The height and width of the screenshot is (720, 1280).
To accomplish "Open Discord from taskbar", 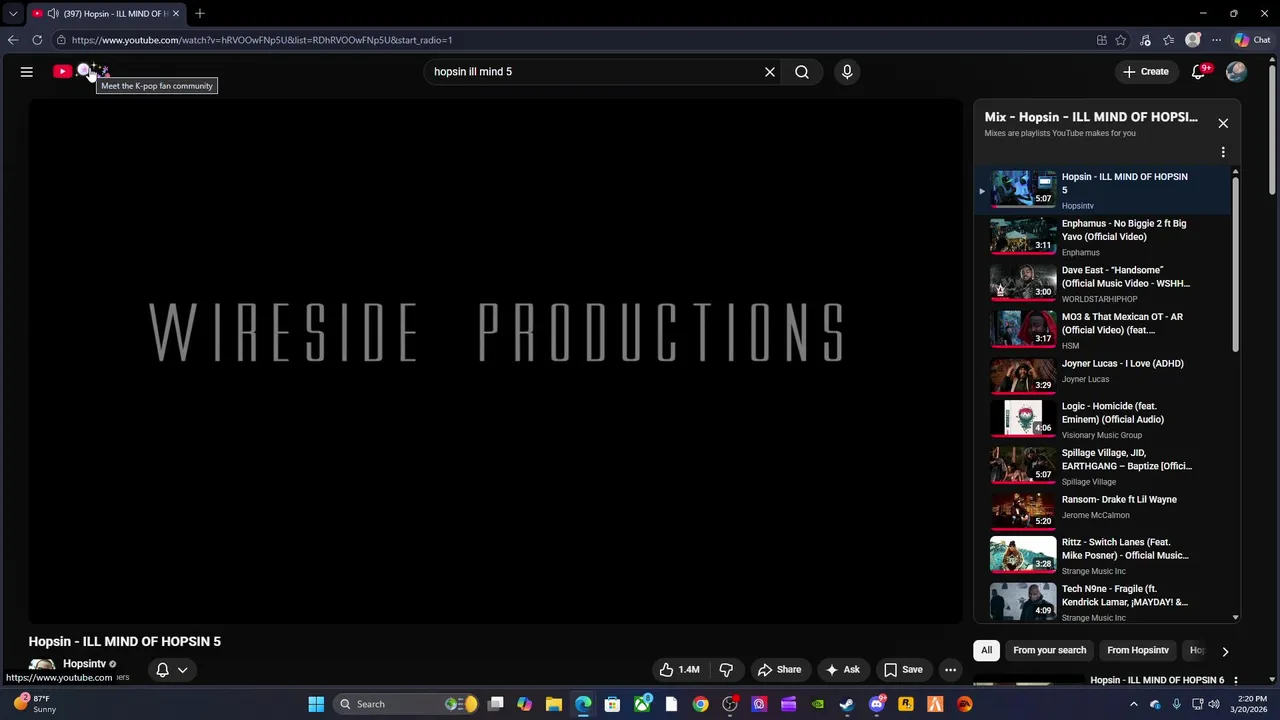I will tap(877, 704).
